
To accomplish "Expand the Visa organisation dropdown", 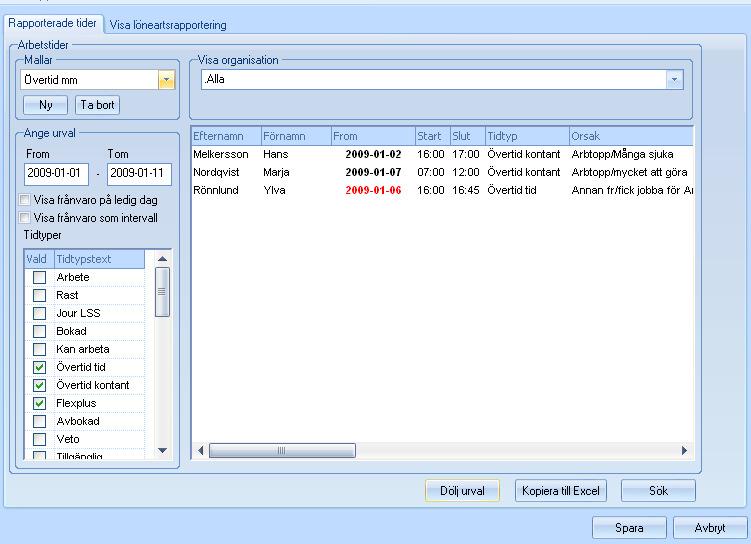I will coord(674,79).
